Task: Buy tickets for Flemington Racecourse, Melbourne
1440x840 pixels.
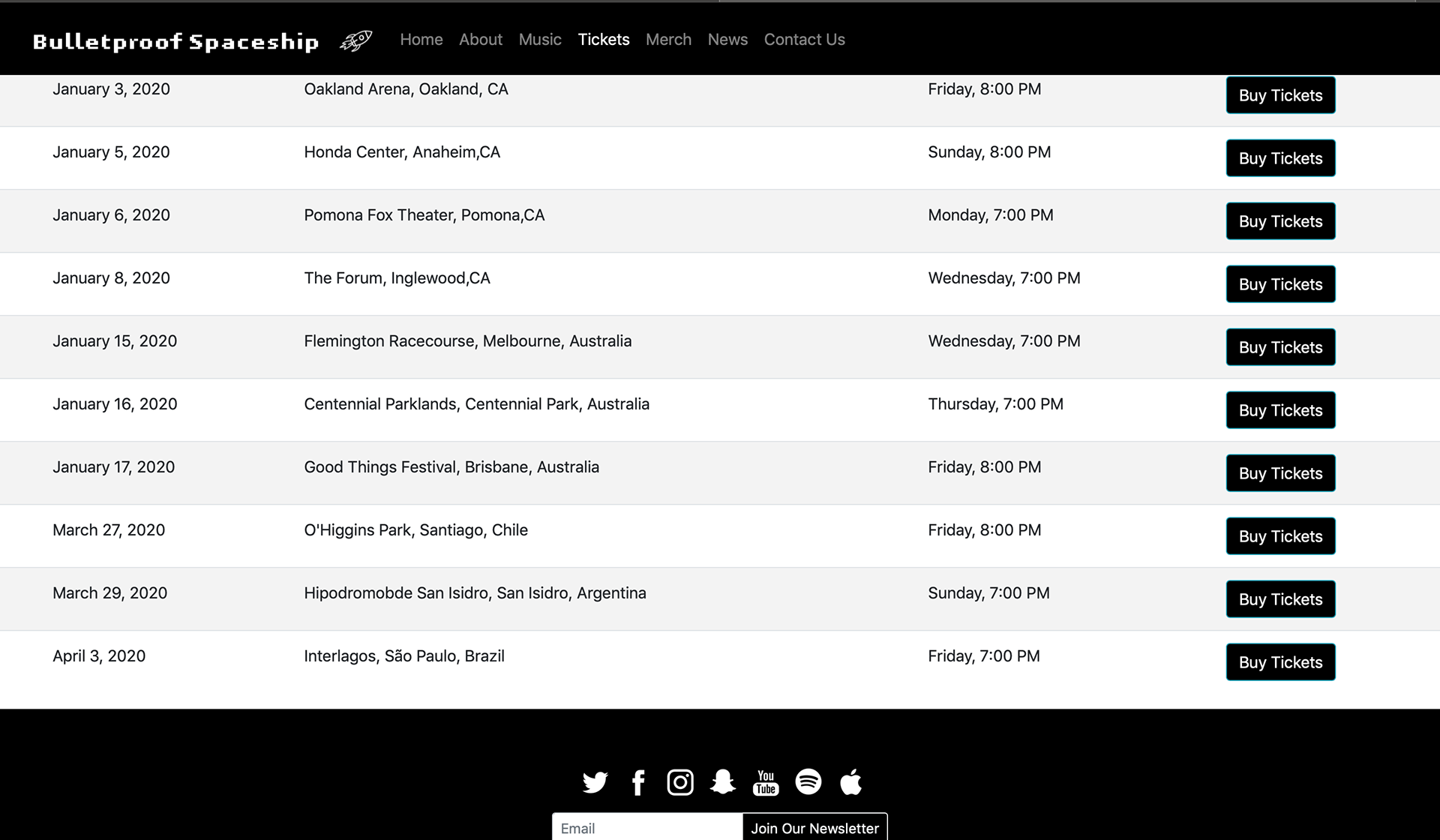Action: point(1280,347)
